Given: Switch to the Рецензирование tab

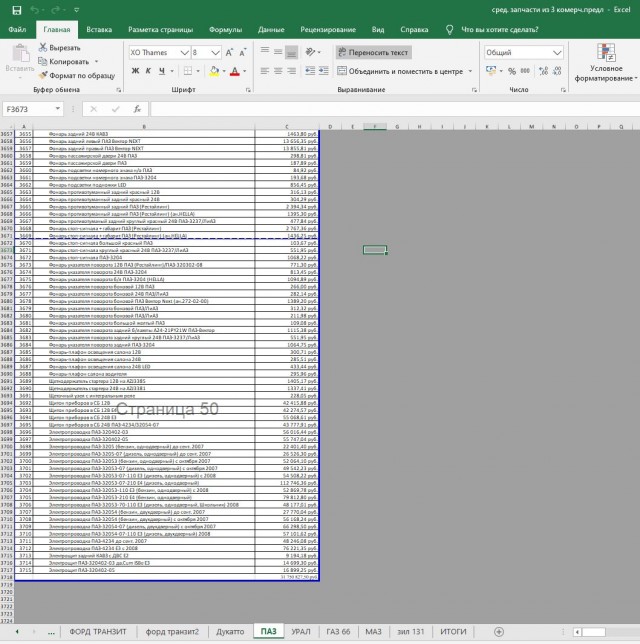Looking at the screenshot, I should pos(328,30).
